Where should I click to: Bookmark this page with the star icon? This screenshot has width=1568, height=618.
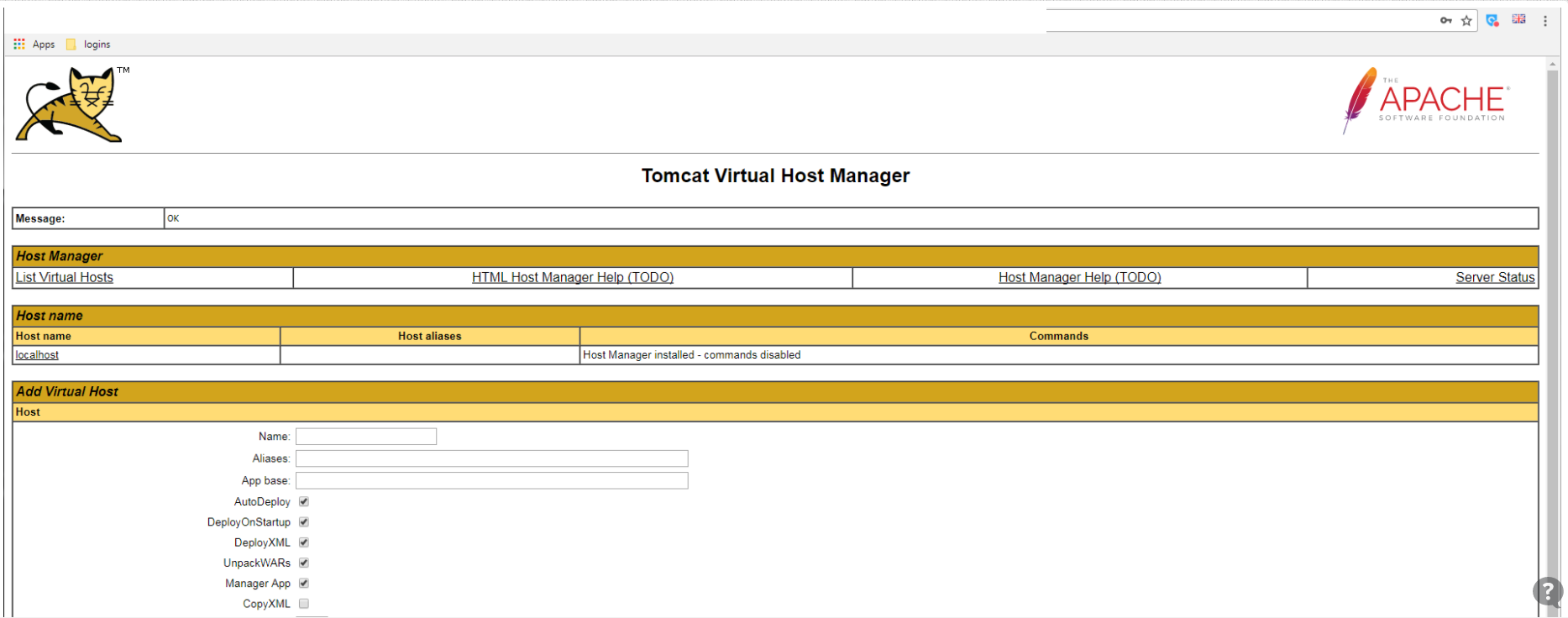tap(1466, 20)
